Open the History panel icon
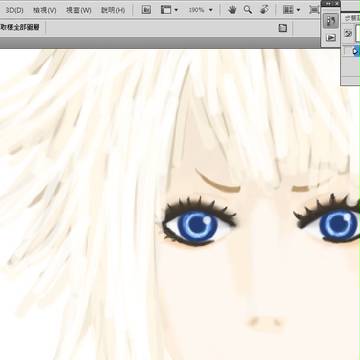Image resolution: width=360 pixels, height=360 pixels. tap(331, 21)
